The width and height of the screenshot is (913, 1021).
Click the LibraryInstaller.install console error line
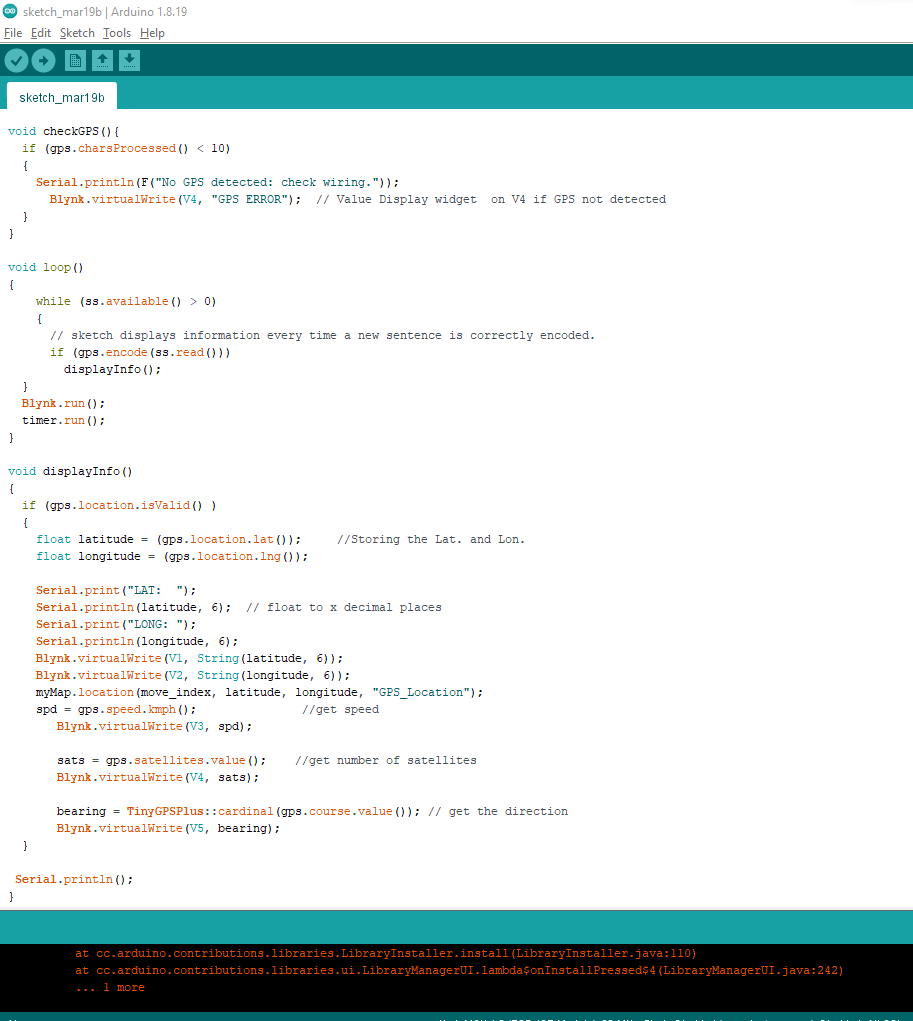click(386, 953)
